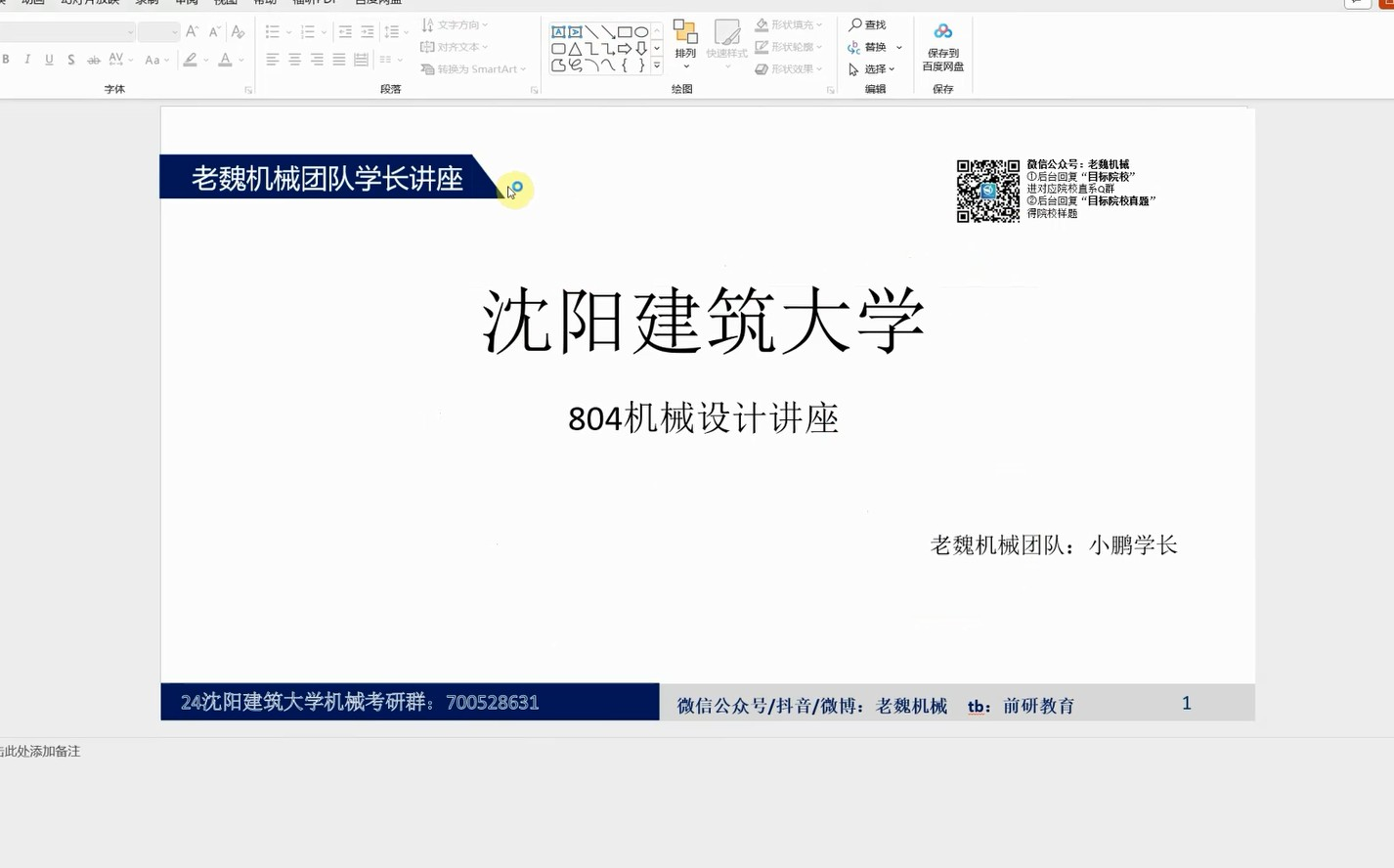The image size is (1394, 868).
Task: Toggle underline formatting
Action: tap(49, 60)
